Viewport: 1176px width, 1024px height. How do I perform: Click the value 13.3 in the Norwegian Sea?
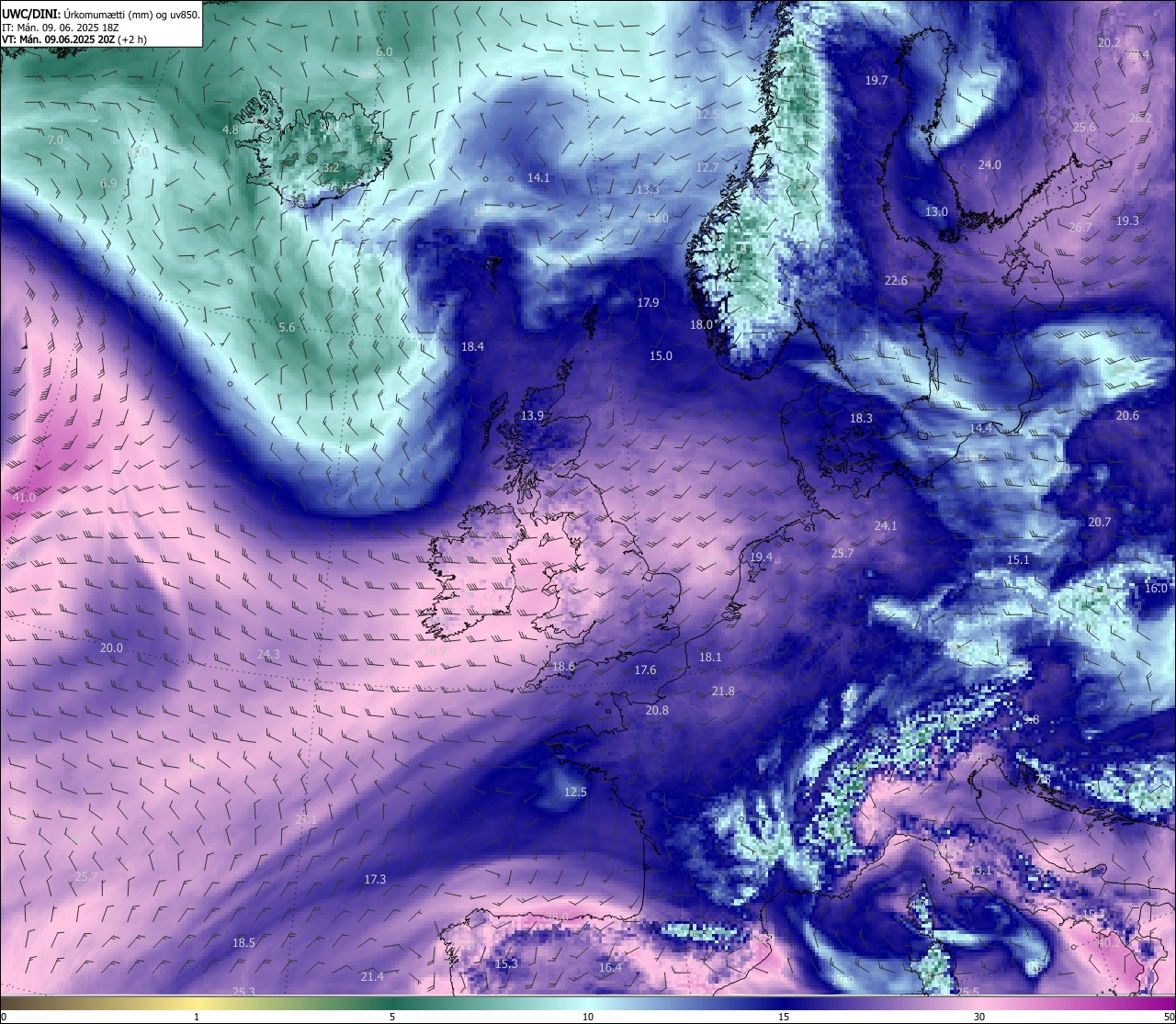point(648,190)
